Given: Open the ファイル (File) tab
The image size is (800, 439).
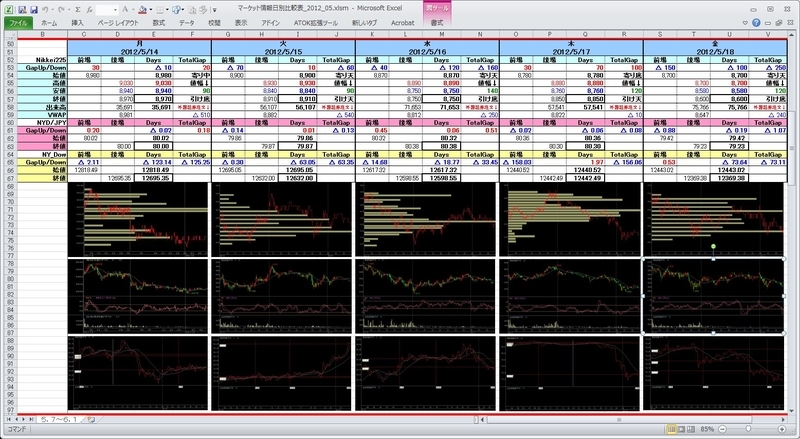Looking at the screenshot, I should pos(18,23).
